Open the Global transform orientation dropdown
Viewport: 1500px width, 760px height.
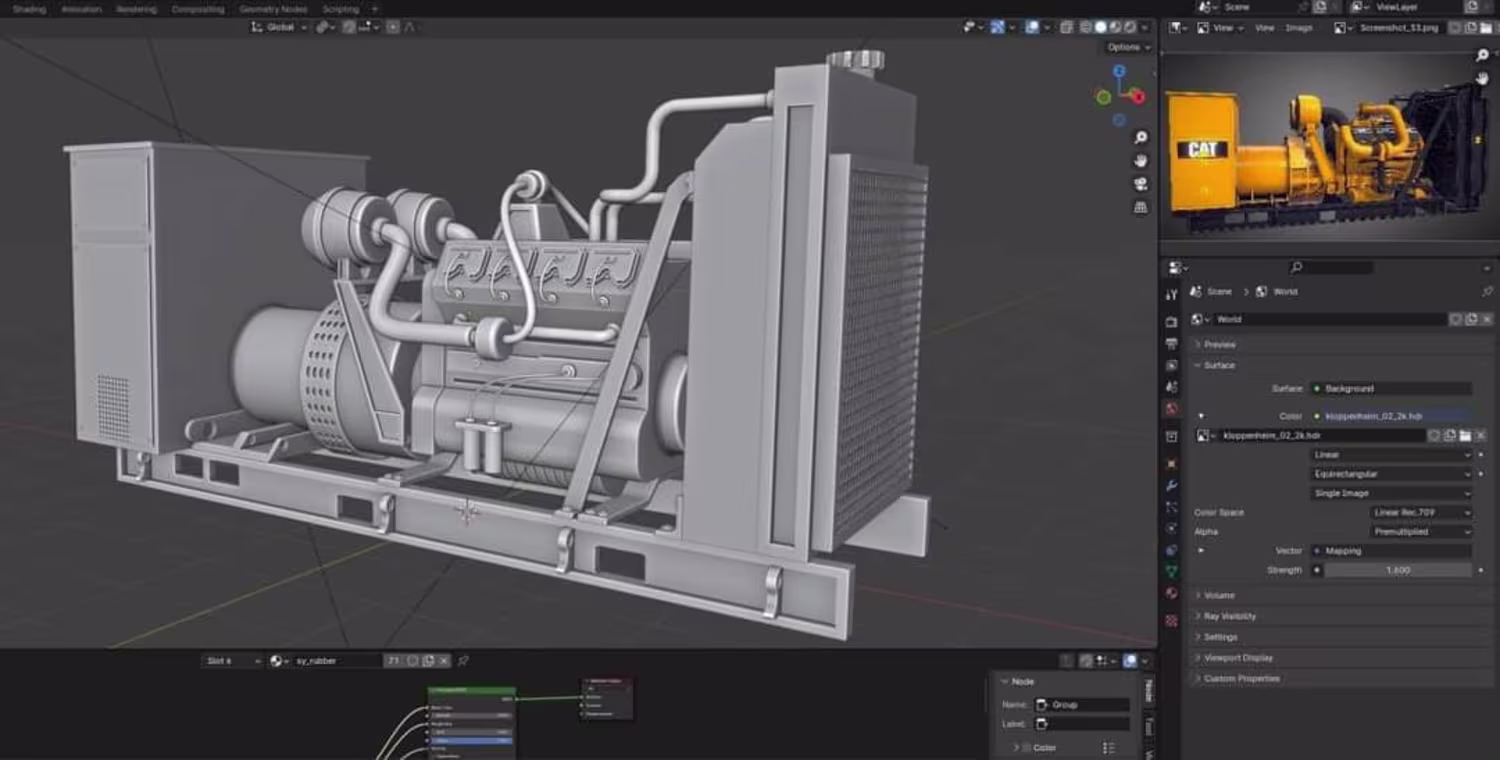click(279, 27)
